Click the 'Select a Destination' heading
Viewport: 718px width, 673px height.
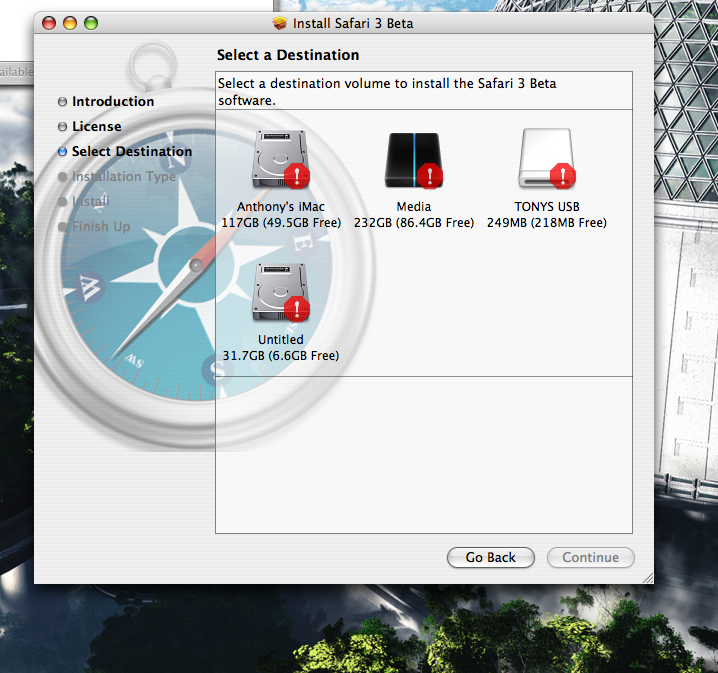[288, 55]
